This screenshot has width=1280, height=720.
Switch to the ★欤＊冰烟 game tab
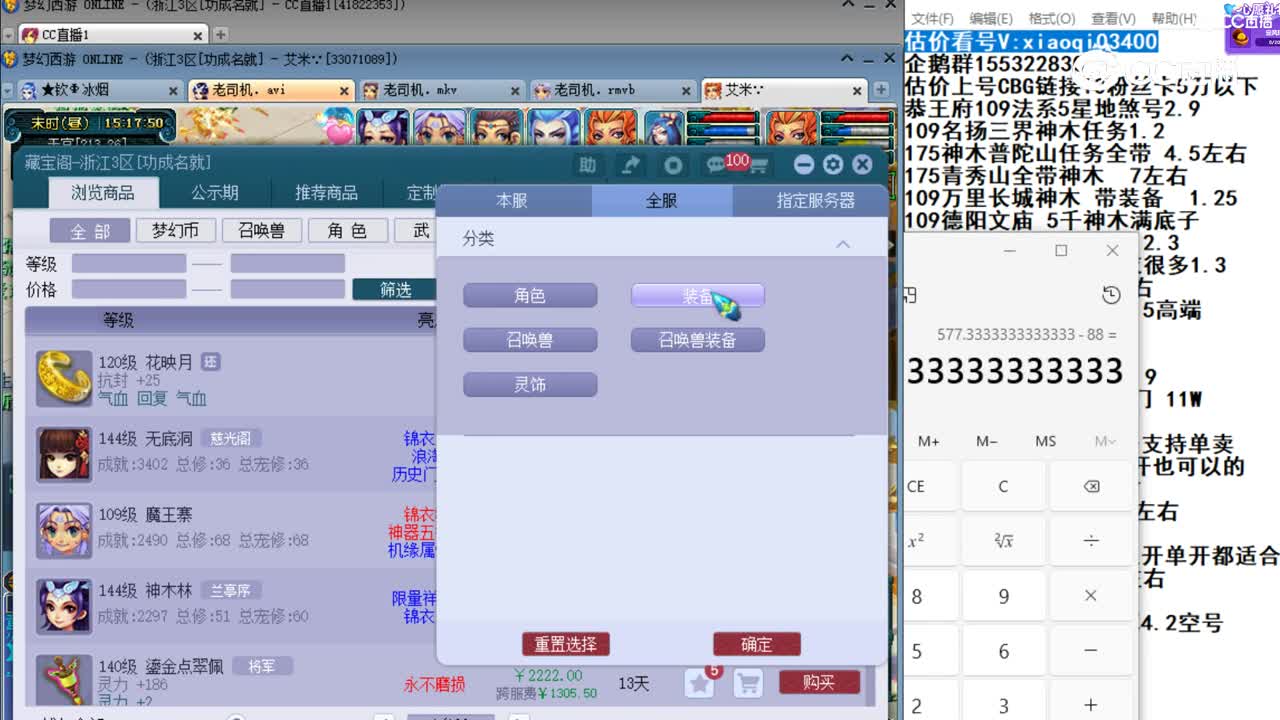coord(100,90)
